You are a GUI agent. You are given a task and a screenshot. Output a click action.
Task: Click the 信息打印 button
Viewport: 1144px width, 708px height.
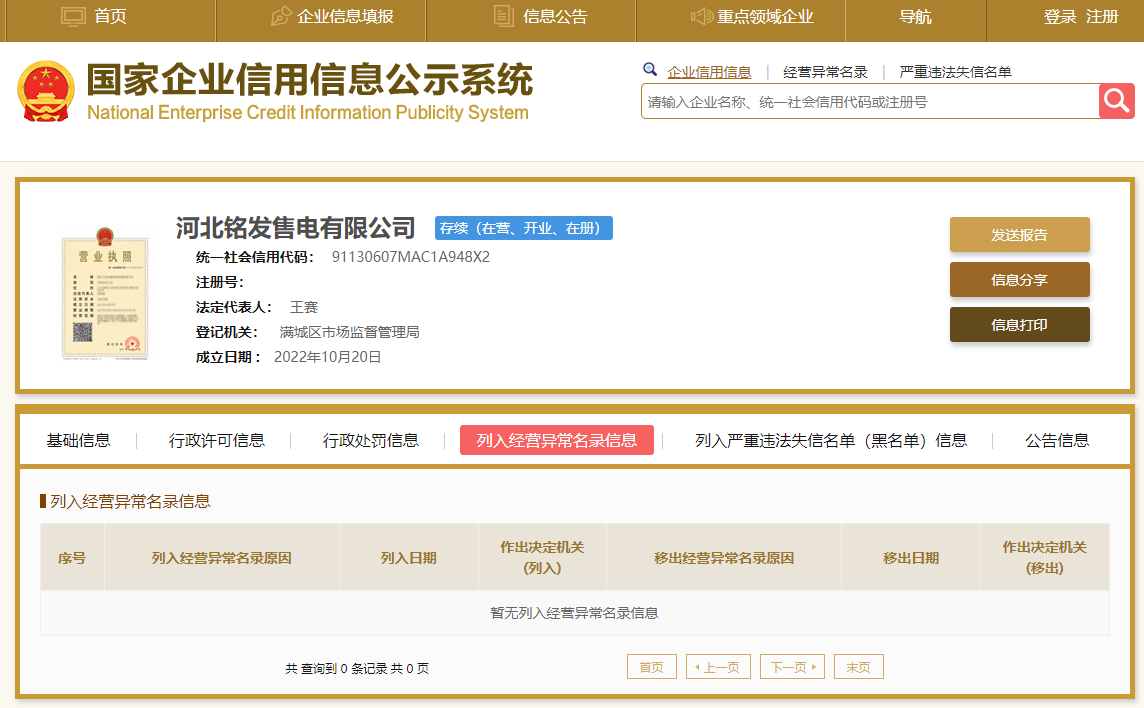[1019, 325]
